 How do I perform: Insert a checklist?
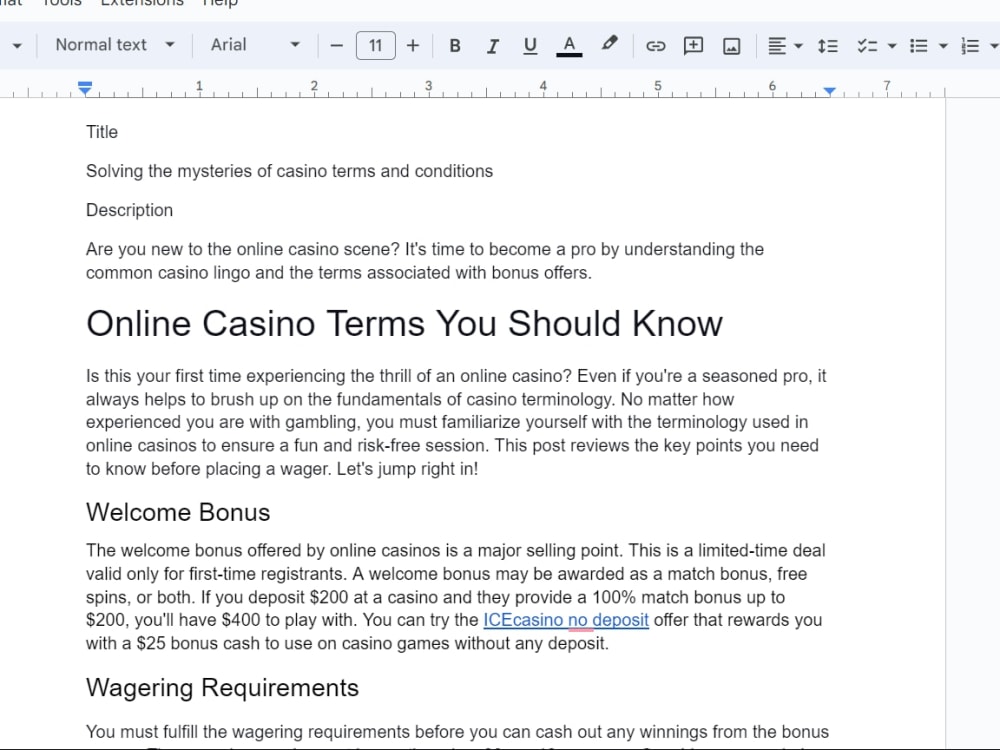[x=867, y=46]
